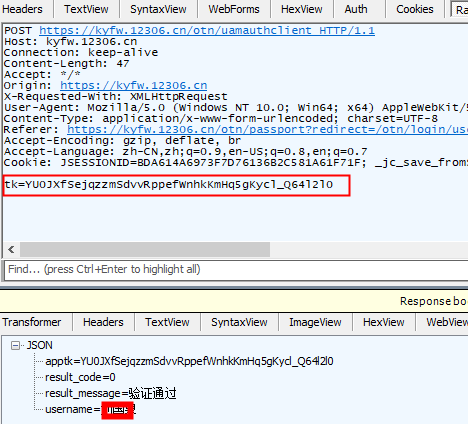Open the Origin kyfw.12306.cn link

pos(134,85)
